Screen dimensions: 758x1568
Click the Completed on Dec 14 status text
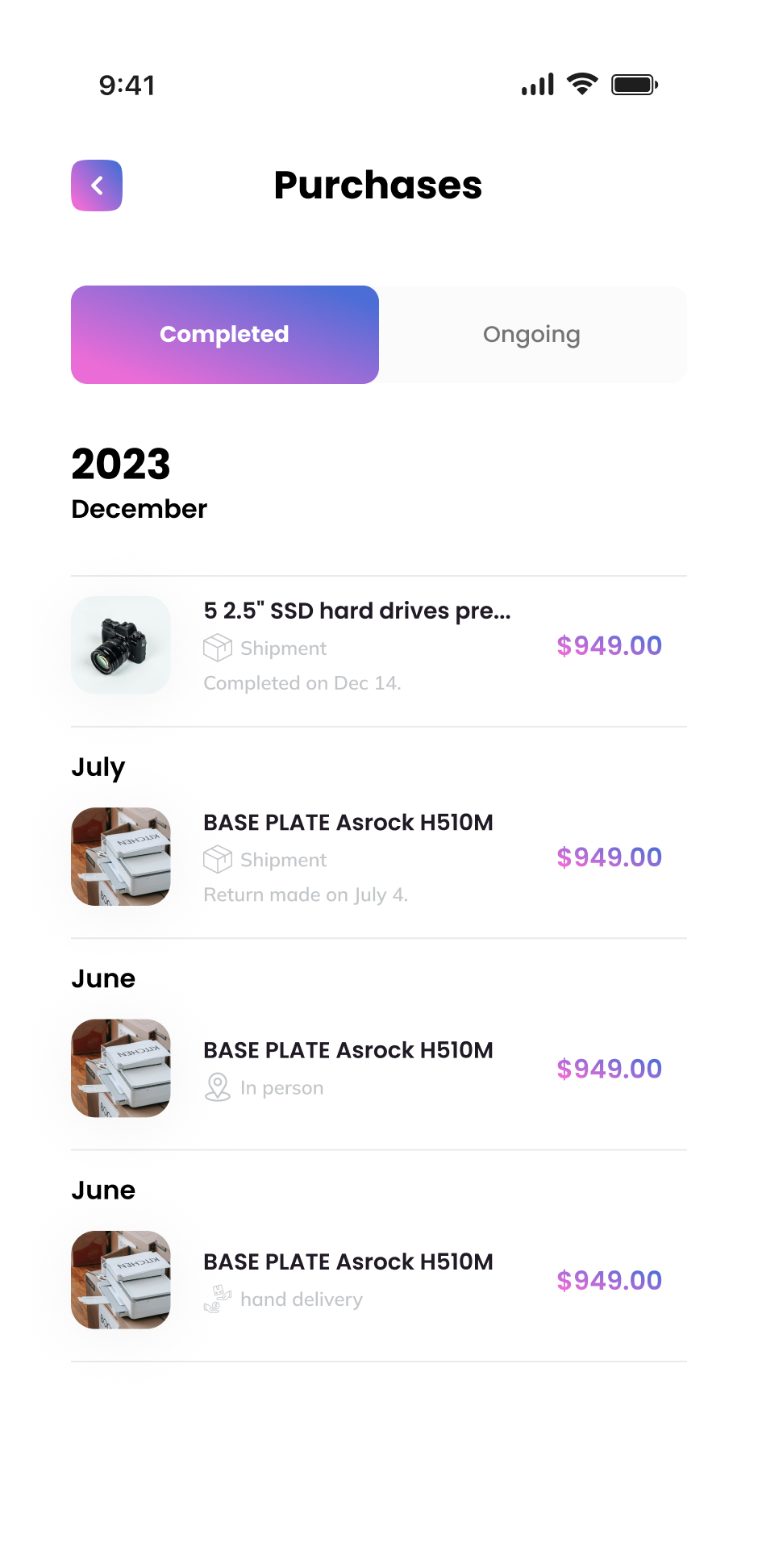pyautogui.click(x=302, y=683)
